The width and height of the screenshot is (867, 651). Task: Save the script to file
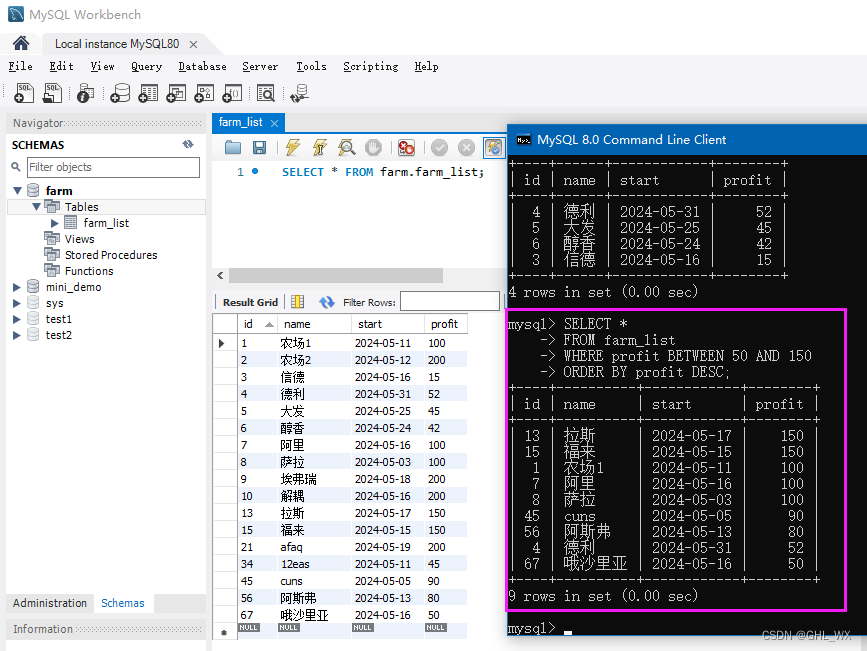[x=259, y=147]
